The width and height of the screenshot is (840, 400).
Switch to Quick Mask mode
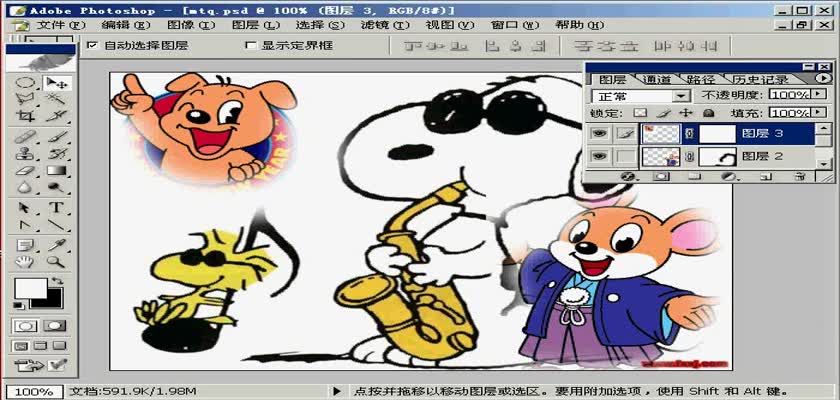click(x=54, y=326)
